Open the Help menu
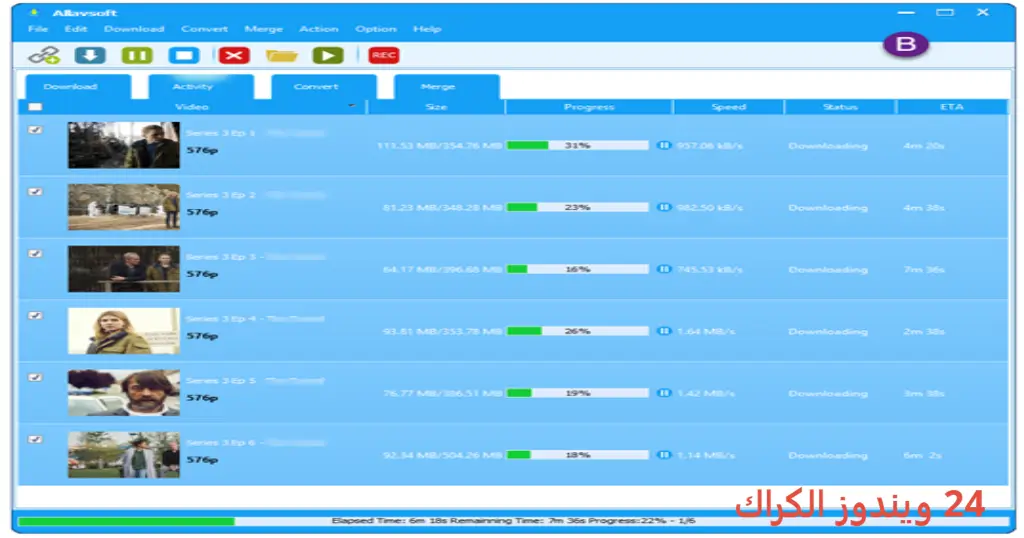The height and width of the screenshot is (538, 1024). [x=427, y=29]
